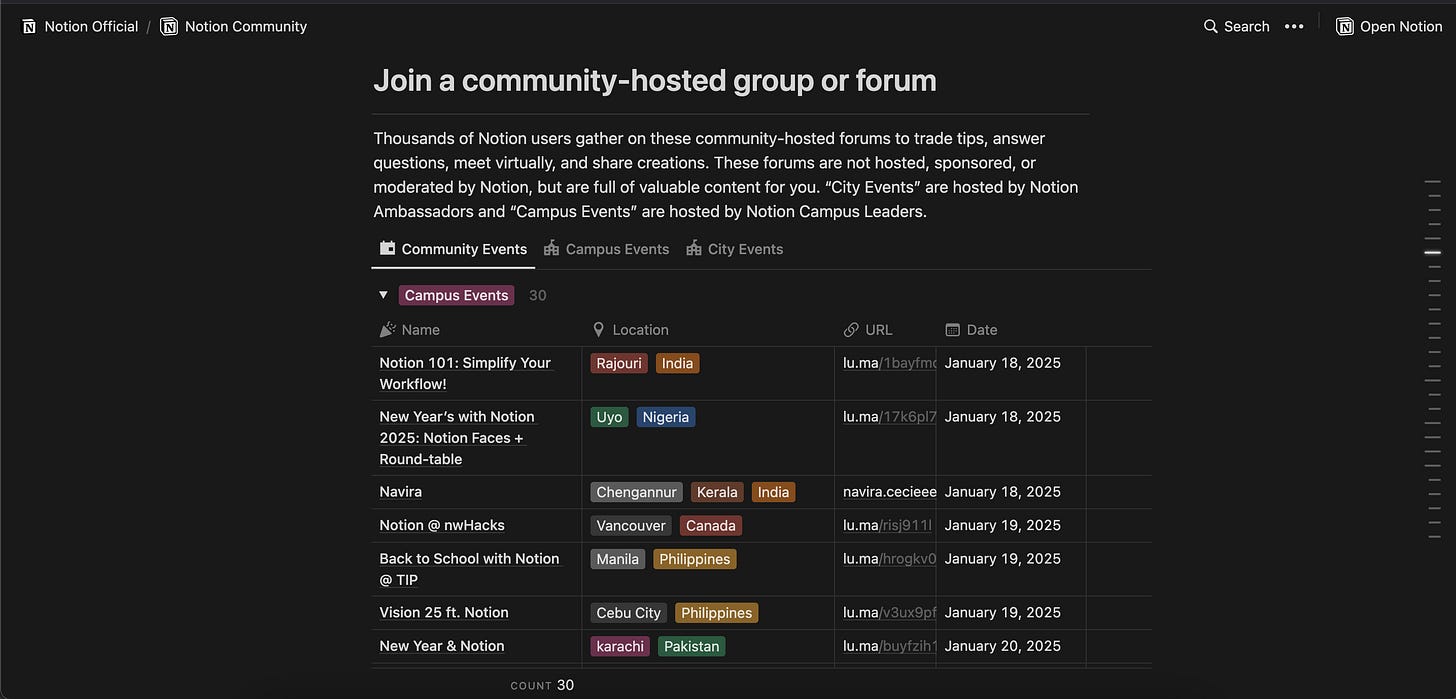Click the Location column pin icon
The height and width of the screenshot is (699, 1456).
(x=598, y=329)
